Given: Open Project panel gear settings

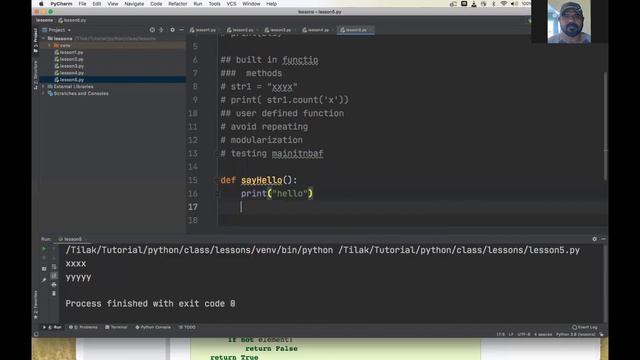Looking at the screenshot, I should click(172, 30).
